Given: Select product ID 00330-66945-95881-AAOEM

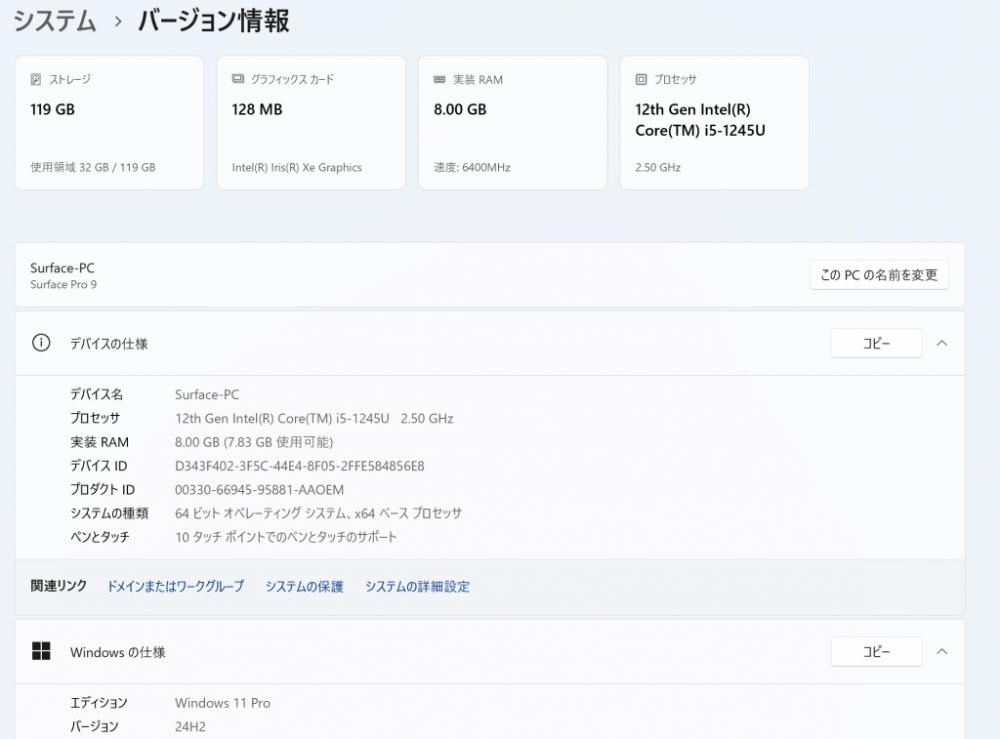Looking at the screenshot, I should 259,490.
